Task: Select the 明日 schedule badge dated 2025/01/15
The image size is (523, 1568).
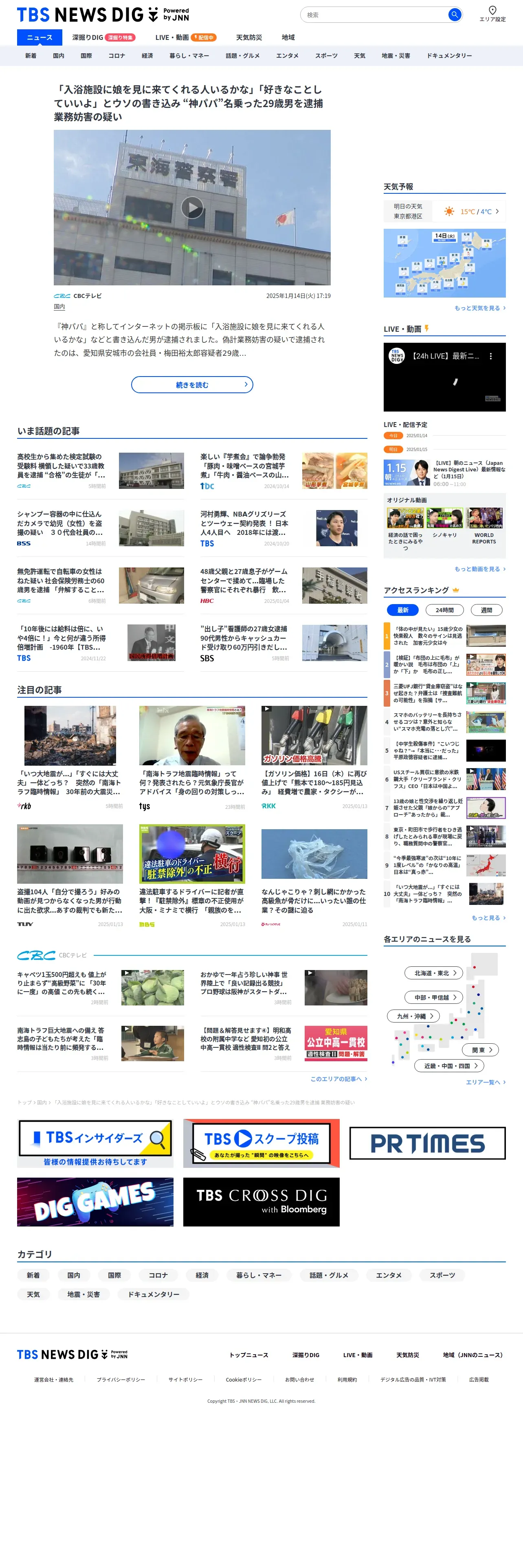Action: tap(393, 449)
